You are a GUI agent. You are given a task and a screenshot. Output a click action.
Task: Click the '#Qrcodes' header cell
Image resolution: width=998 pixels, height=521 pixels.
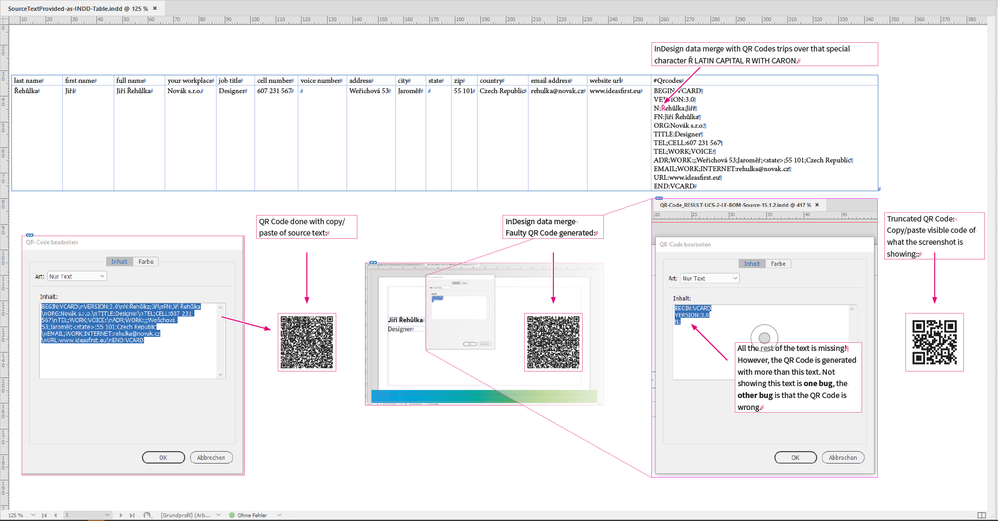[x=765, y=81]
